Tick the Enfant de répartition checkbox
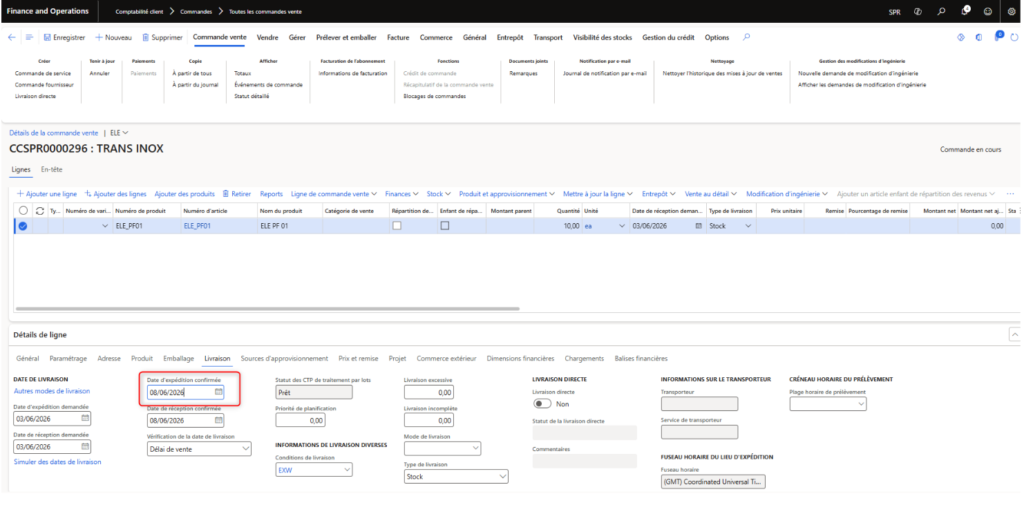This screenshot has height=505, width=1024. [445, 225]
